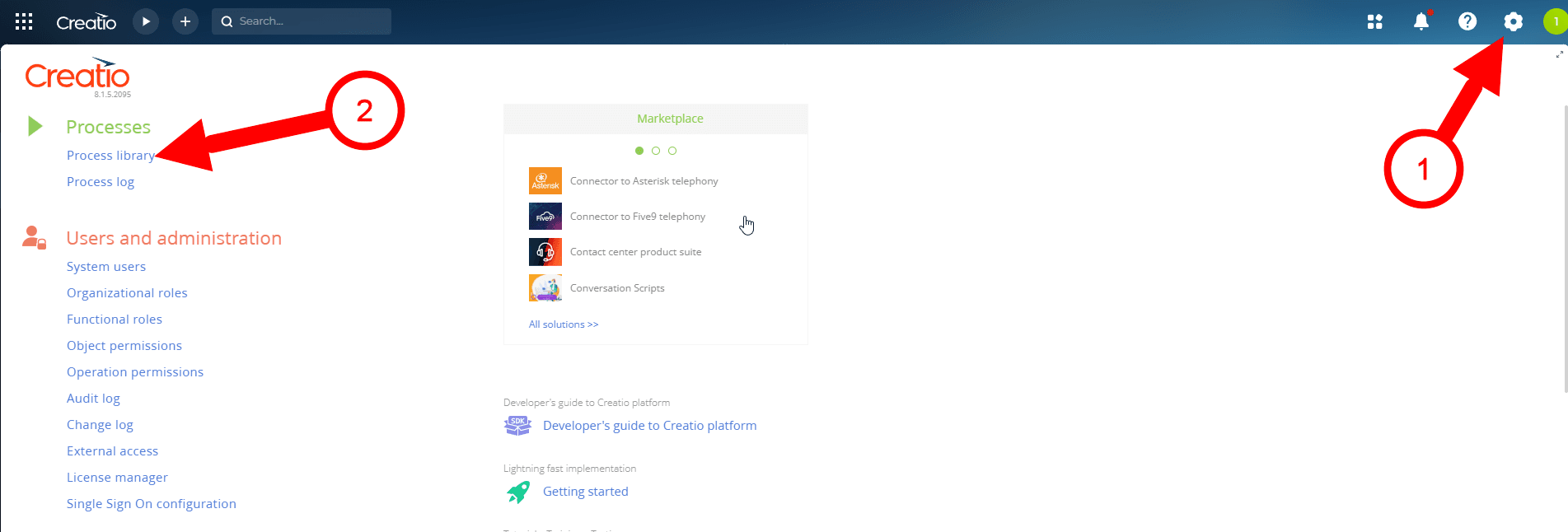Open the License manager

point(117,478)
